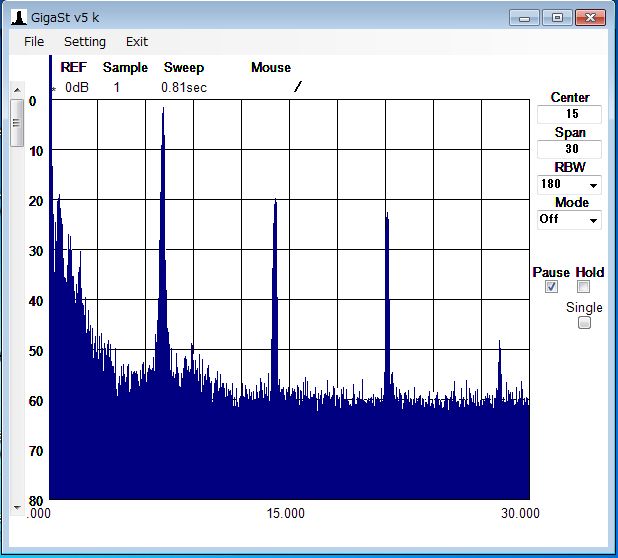Click the 0dB REF value
This screenshot has width=618, height=558.
77,87
